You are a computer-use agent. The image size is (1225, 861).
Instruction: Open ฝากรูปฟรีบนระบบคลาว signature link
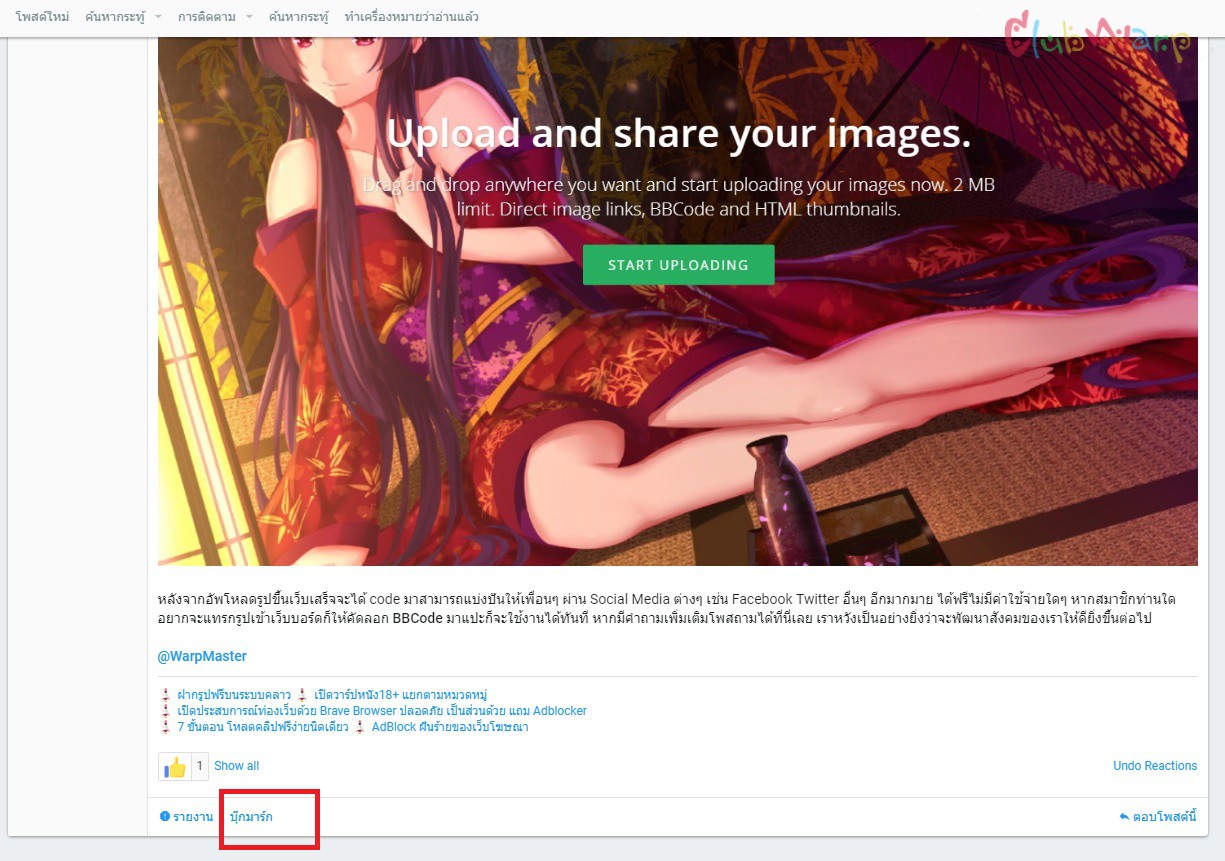pos(234,695)
